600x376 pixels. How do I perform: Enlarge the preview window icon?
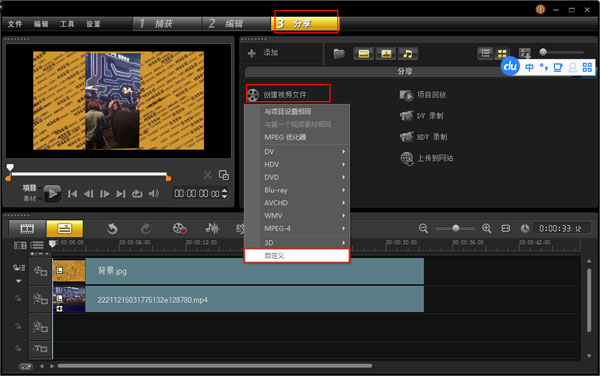click(223, 175)
